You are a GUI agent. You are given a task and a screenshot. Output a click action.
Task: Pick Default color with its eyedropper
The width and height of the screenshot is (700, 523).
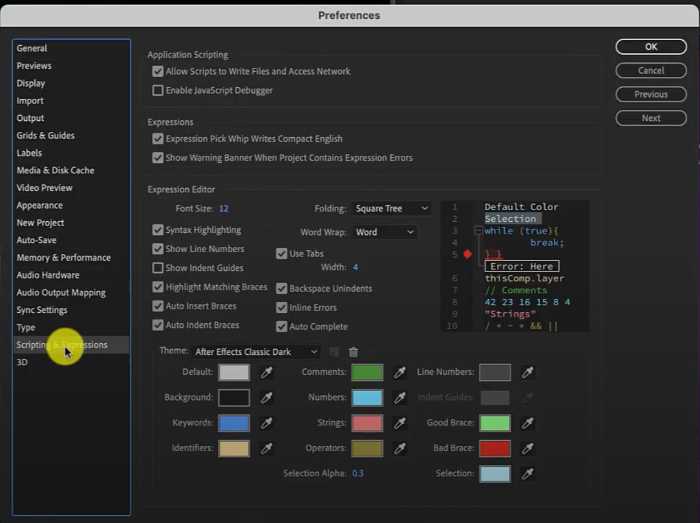(267, 372)
